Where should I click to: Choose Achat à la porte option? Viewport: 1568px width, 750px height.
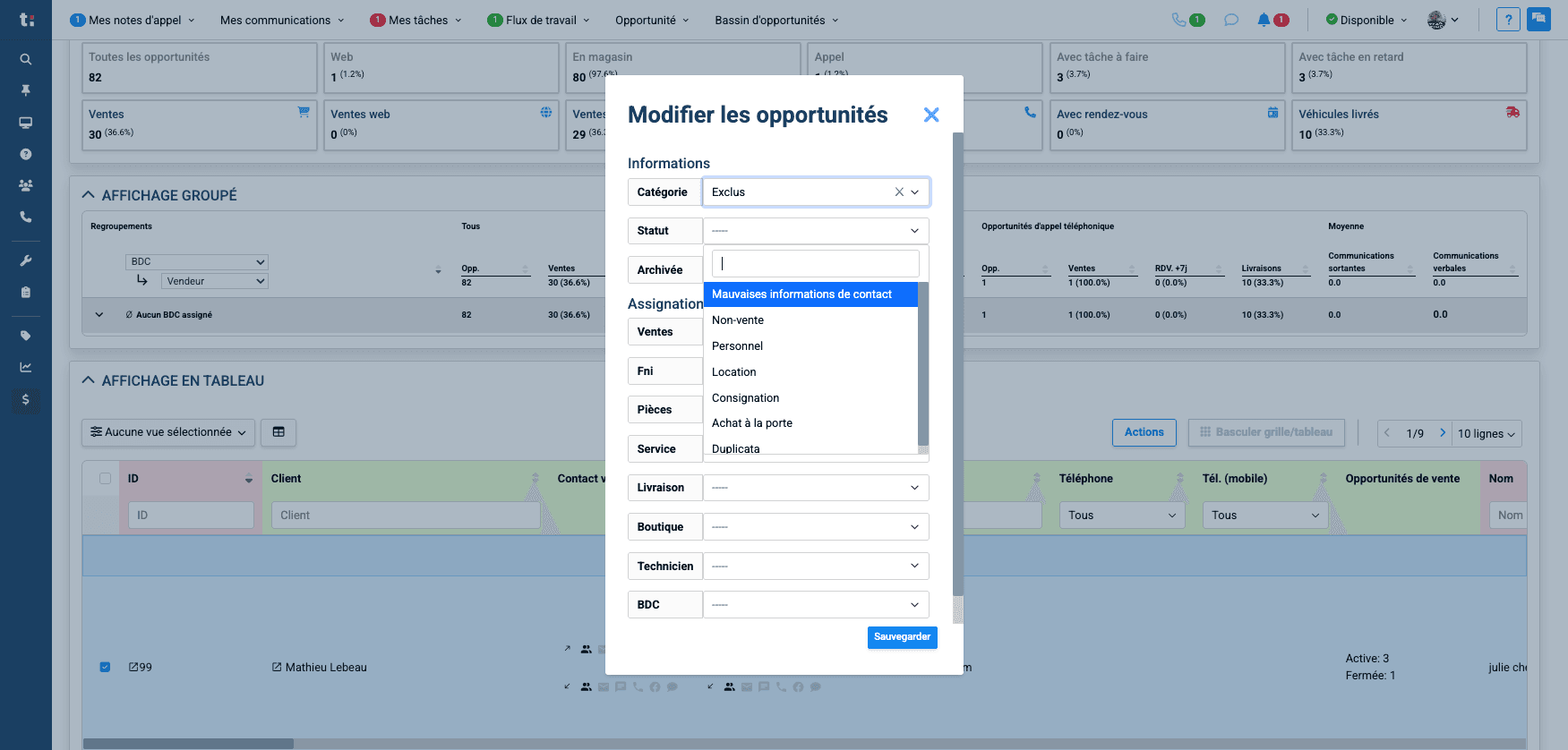point(810,423)
